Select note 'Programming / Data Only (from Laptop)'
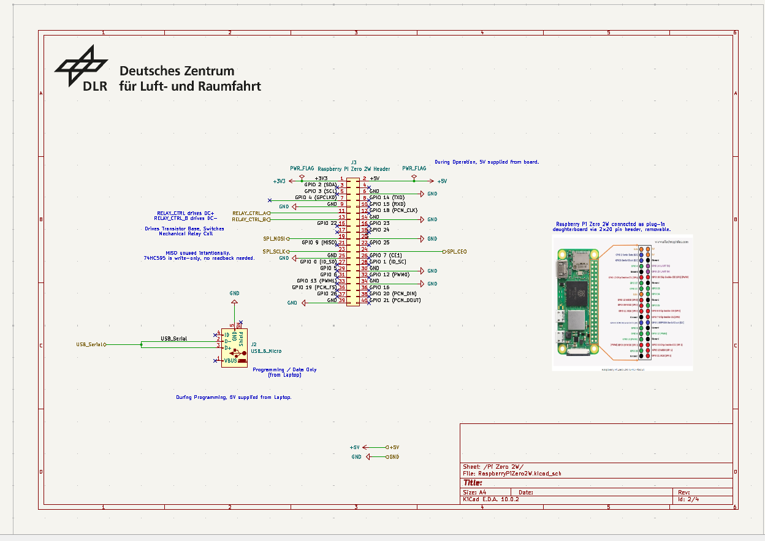The image size is (765, 541). 284,372
